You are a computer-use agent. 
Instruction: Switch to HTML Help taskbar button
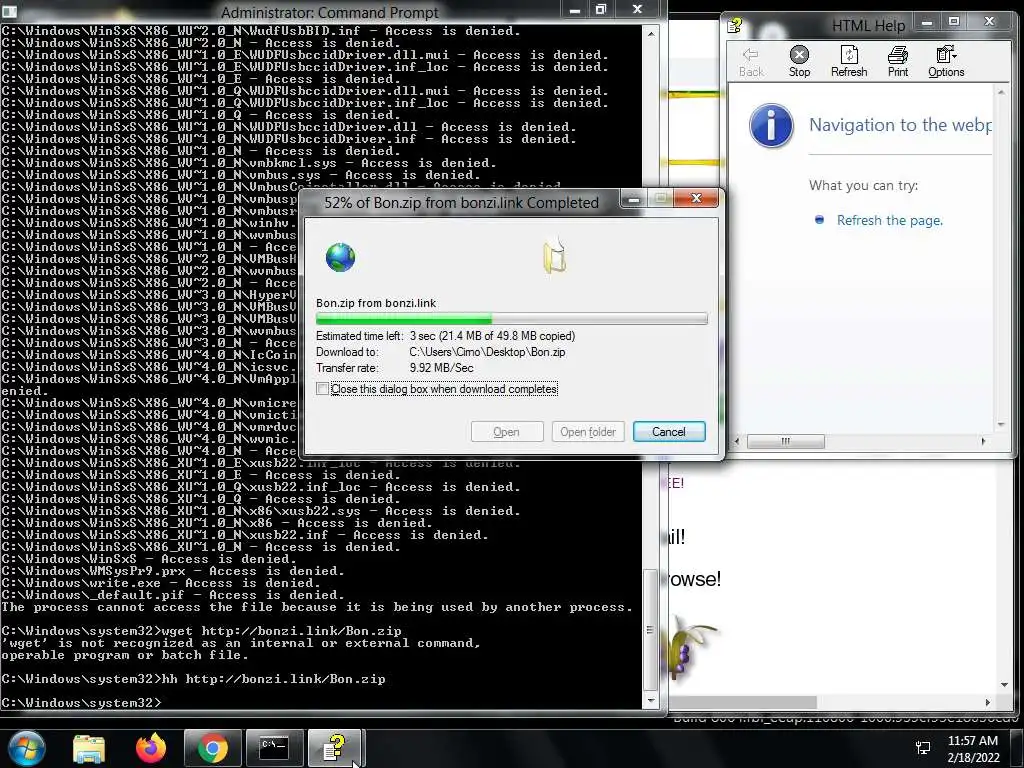(334, 748)
